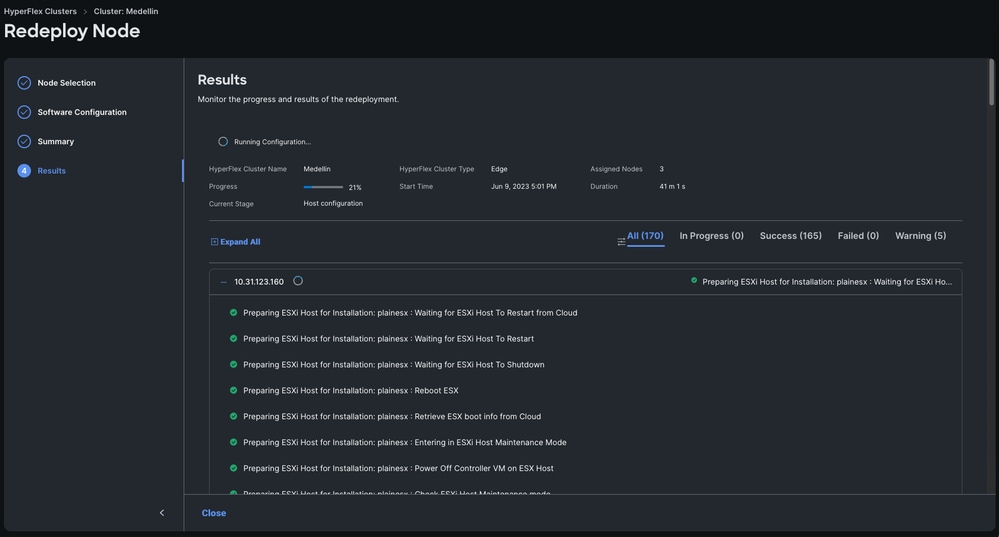Click the Host configuration stage value

(333, 203)
